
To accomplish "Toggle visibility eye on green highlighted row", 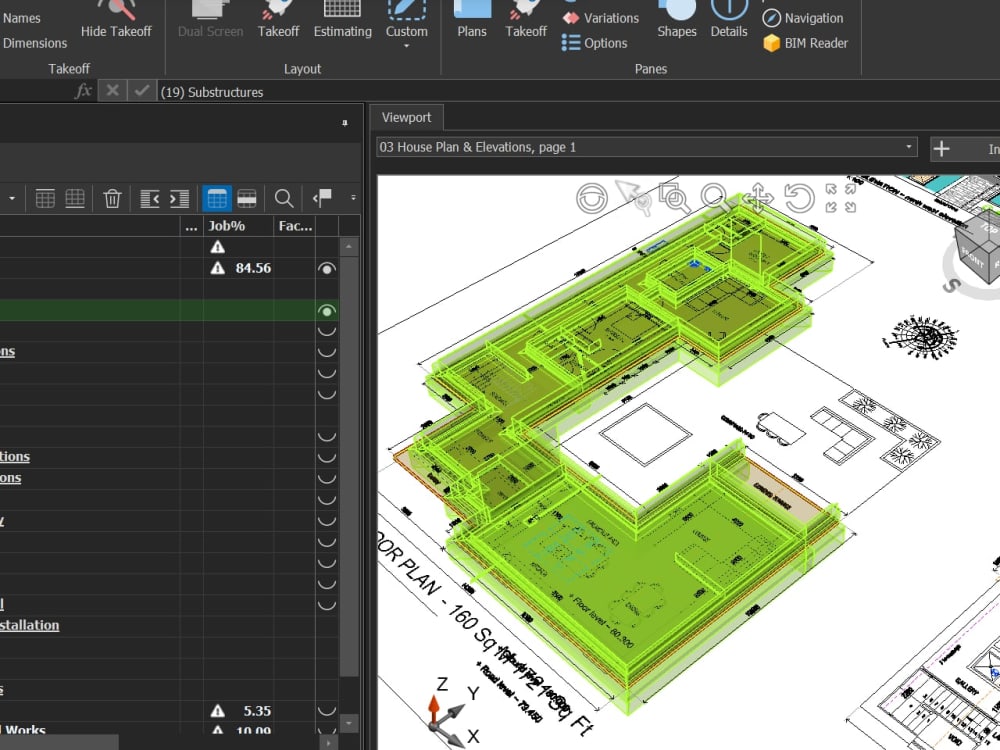I will tap(327, 311).
